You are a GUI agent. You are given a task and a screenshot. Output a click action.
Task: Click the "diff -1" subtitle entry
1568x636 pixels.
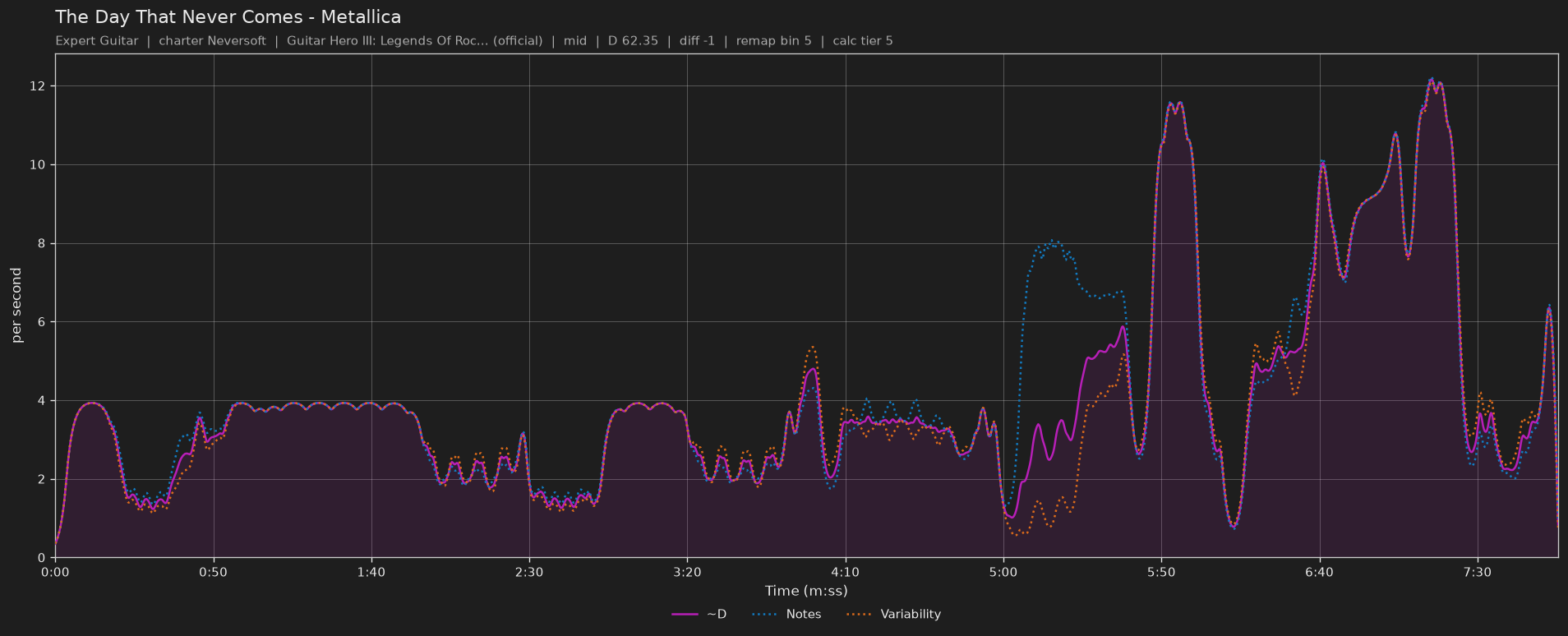pyautogui.click(x=697, y=41)
